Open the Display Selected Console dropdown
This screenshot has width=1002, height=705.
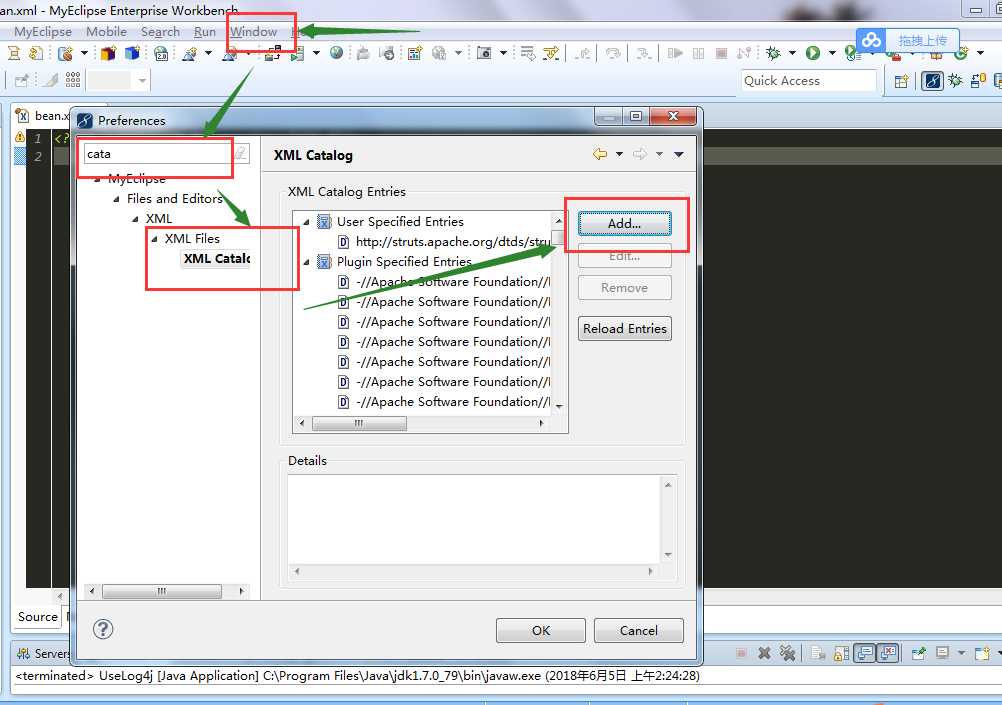[x=960, y=653]
